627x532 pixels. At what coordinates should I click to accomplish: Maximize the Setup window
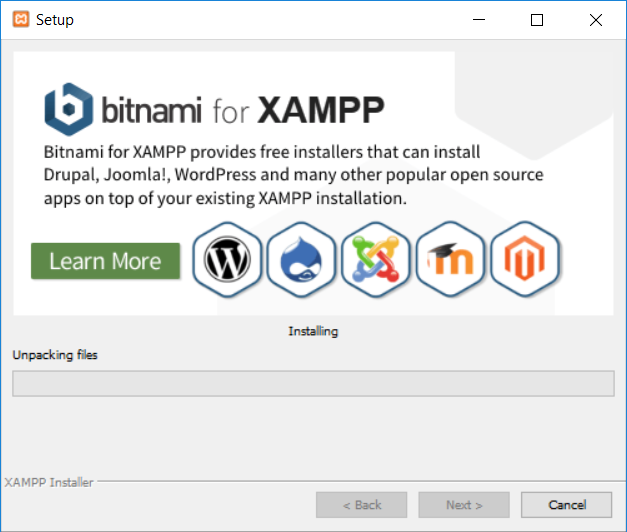pyautogui.click(x=537, y=20)
